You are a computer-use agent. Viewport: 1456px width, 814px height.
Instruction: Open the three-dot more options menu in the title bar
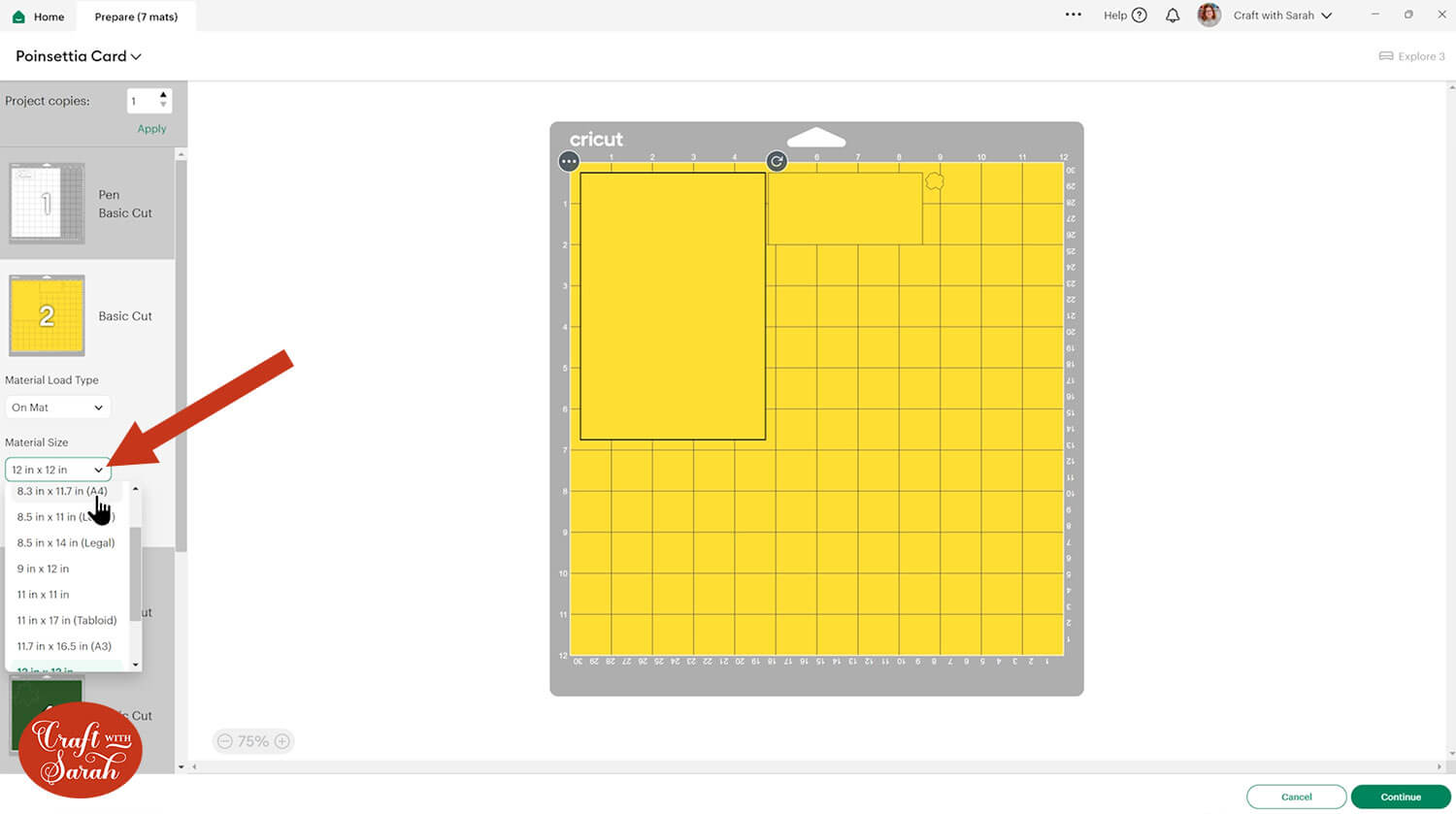click(x=1073, y=15)
